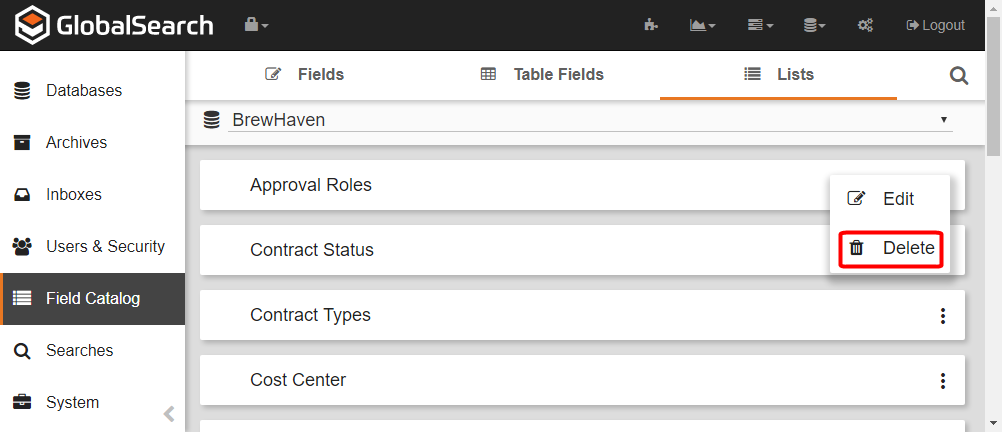
Task: Click the GlobalSearch logo
Action: pos(115,25)
